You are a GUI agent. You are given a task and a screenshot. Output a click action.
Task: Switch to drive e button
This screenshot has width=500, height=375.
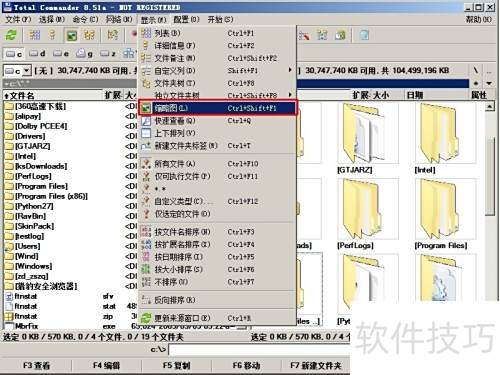pos(61,54)
